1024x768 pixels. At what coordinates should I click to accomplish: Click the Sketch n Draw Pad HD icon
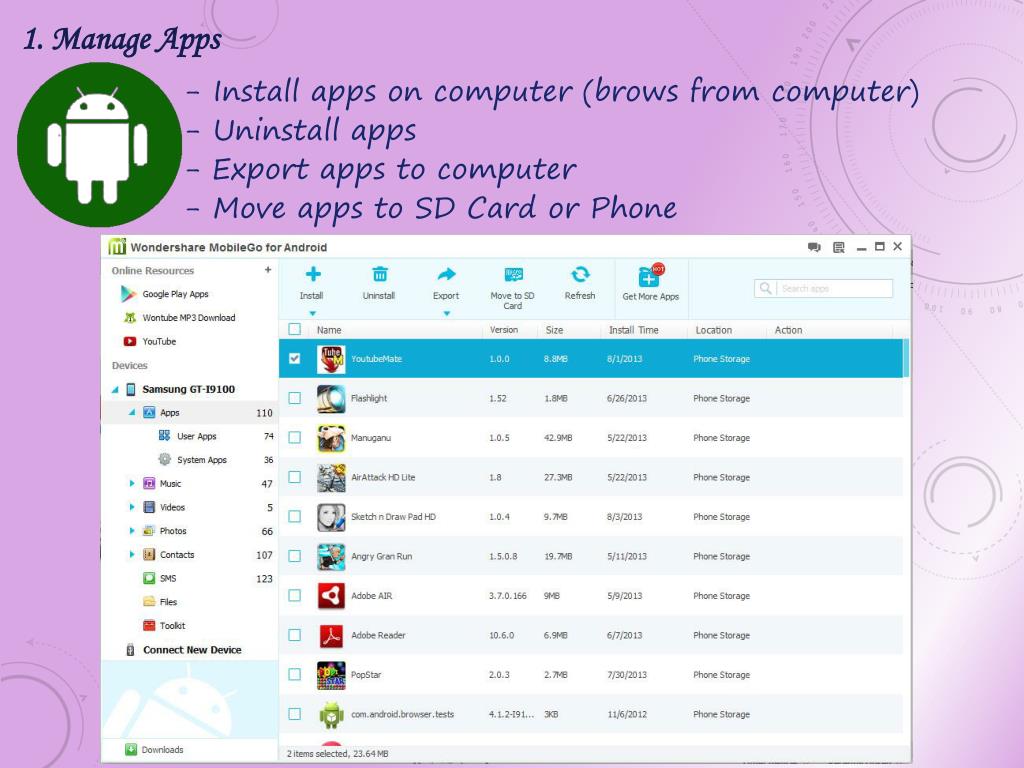pos(331,517)
